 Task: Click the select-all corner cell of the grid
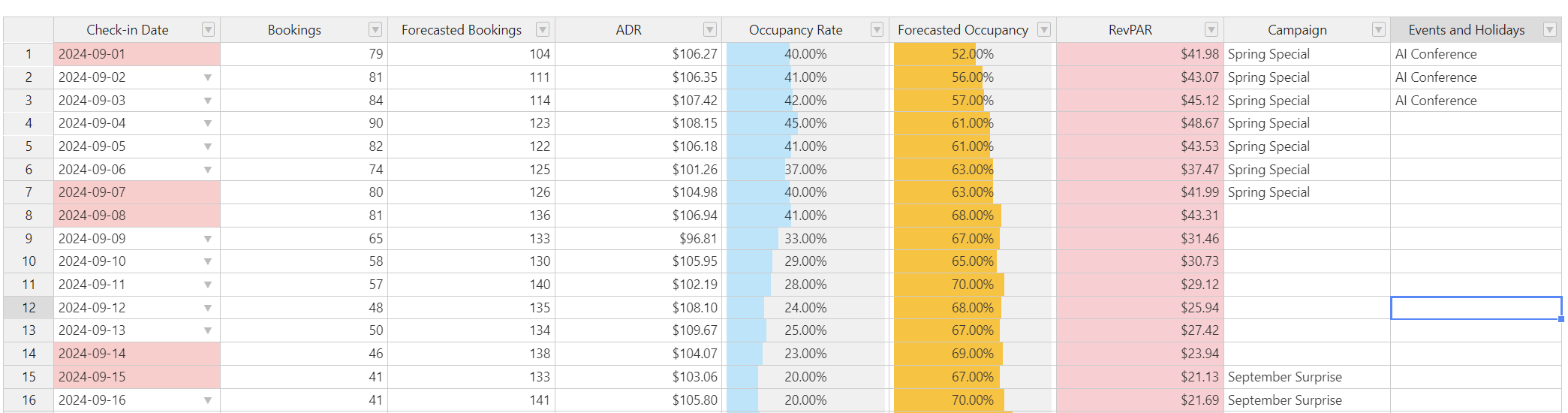[29, 30]
